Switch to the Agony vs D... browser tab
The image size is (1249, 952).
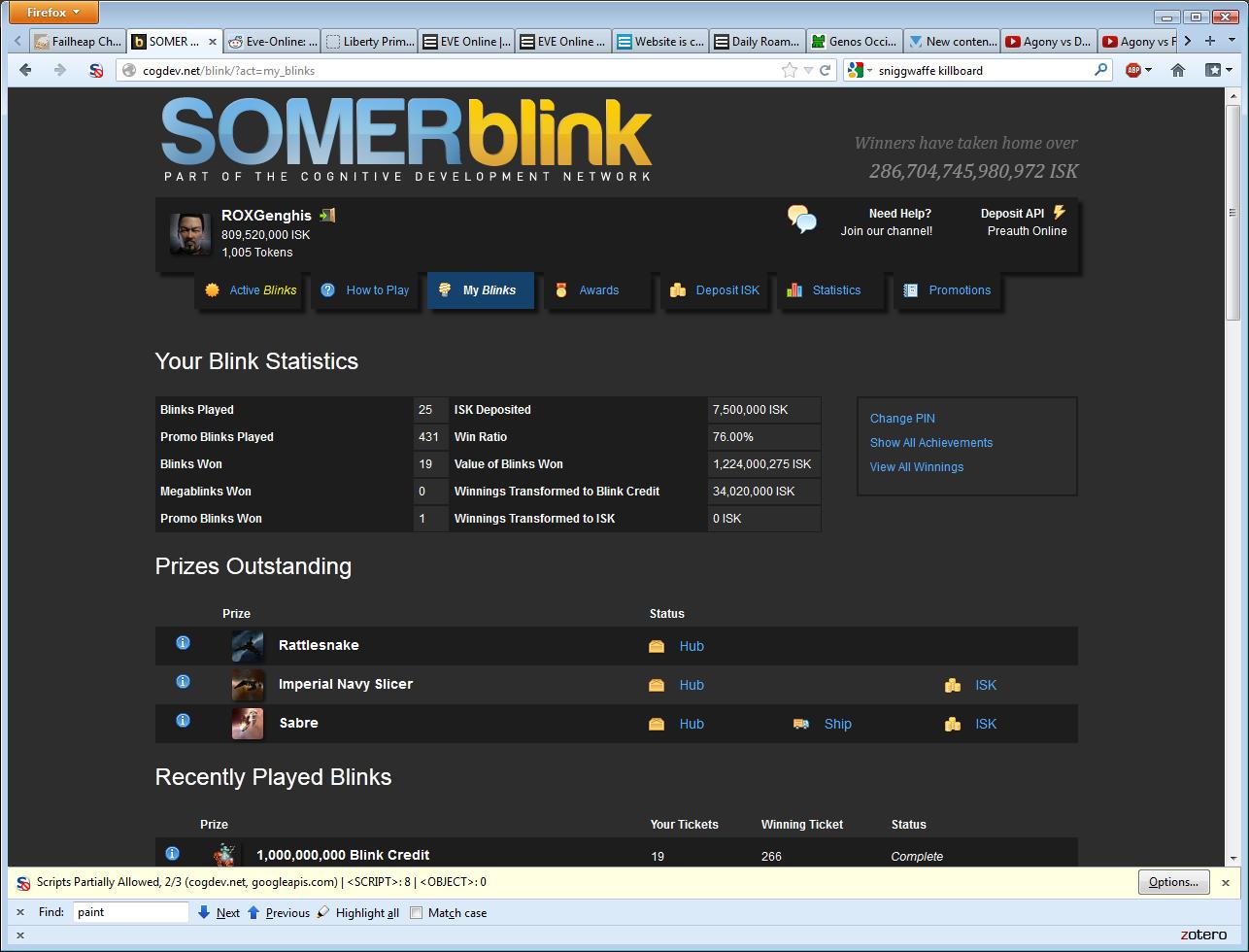(1050, 41)
